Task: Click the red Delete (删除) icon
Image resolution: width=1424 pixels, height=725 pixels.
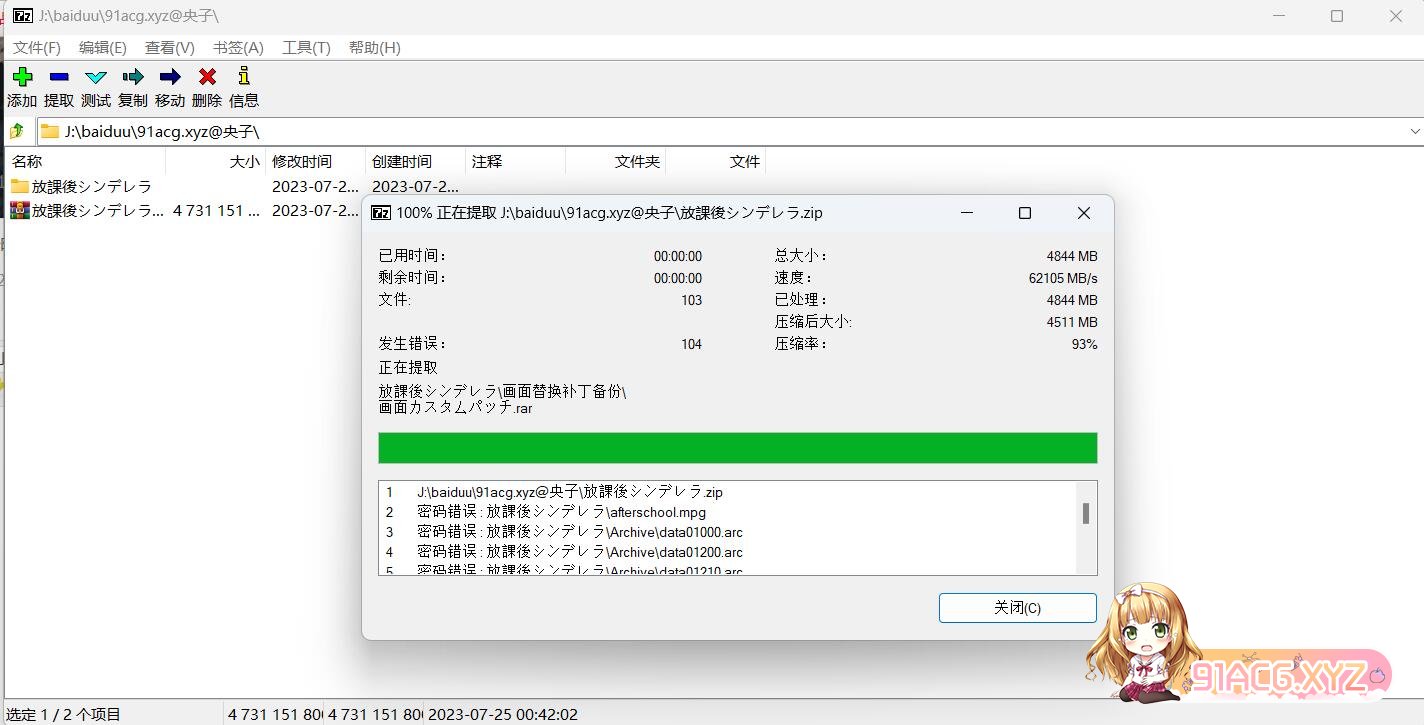Action: (207, 77)
